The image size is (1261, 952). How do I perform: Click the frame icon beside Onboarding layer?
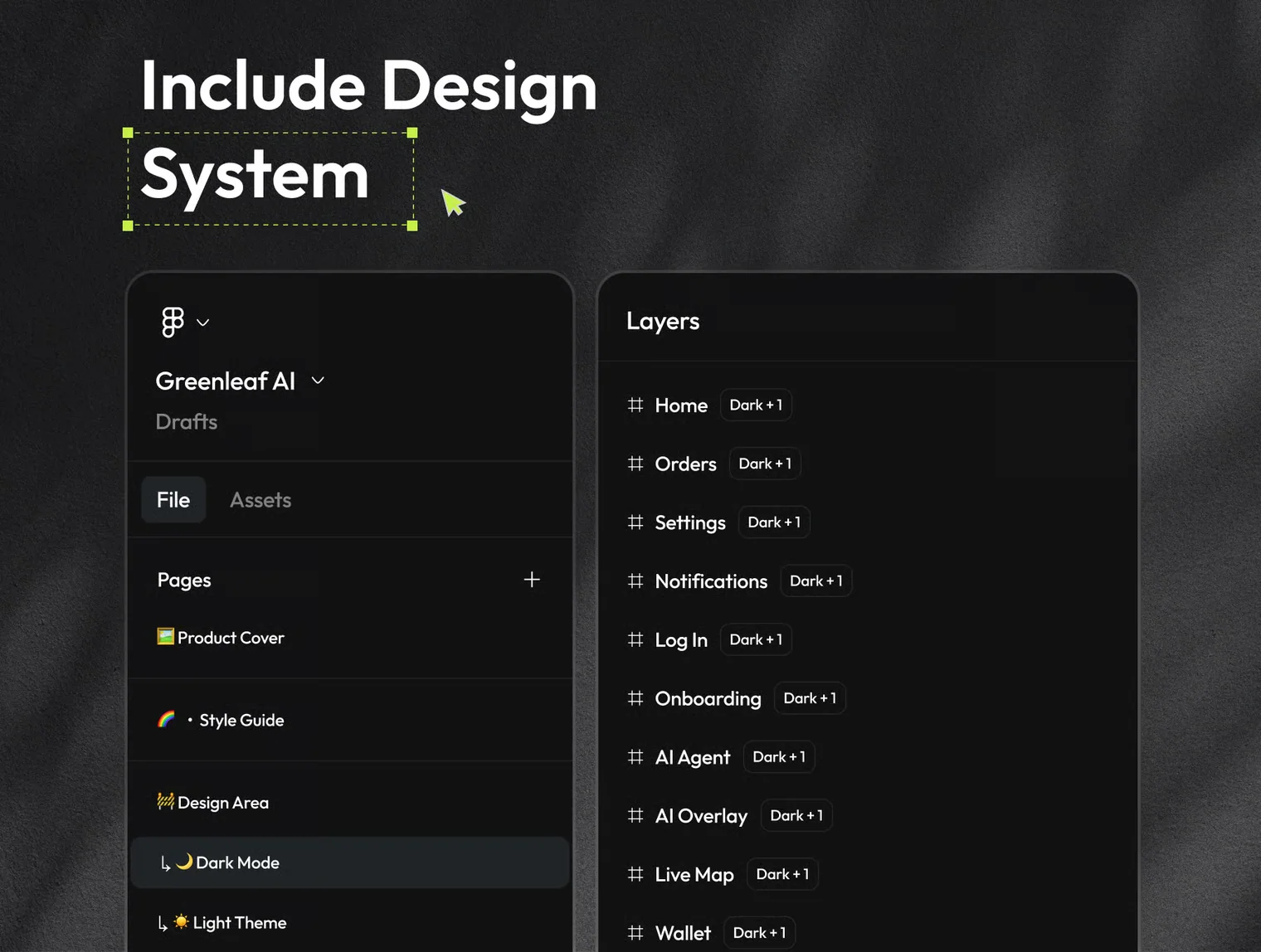(635, 698)
